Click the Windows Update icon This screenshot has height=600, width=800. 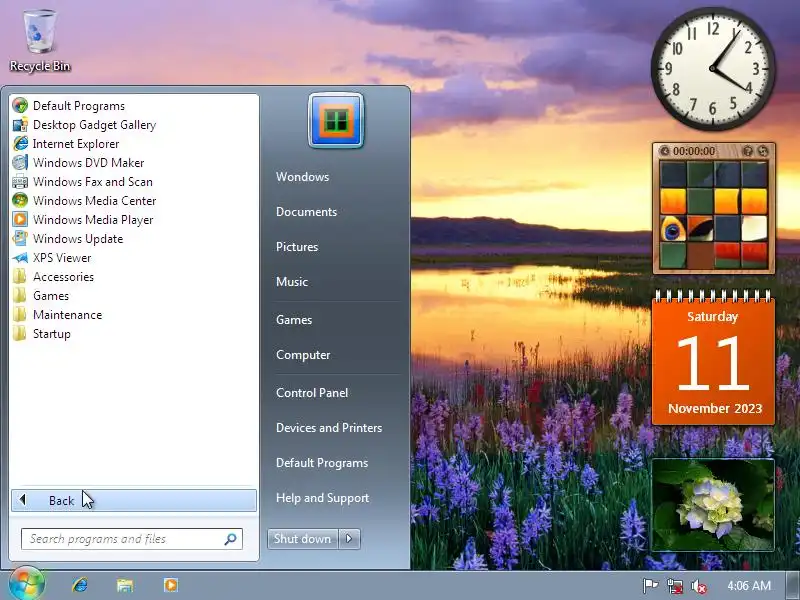coord(20,239)
